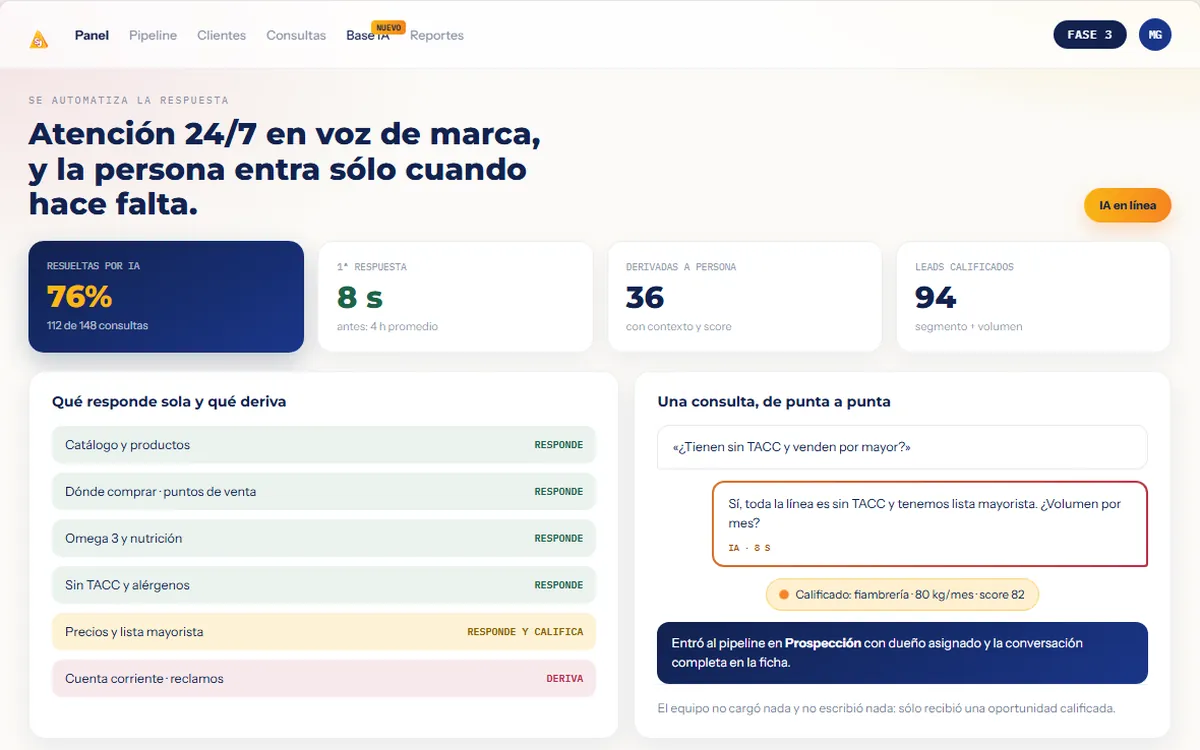Click the IA en línea button

point(1128,205)
